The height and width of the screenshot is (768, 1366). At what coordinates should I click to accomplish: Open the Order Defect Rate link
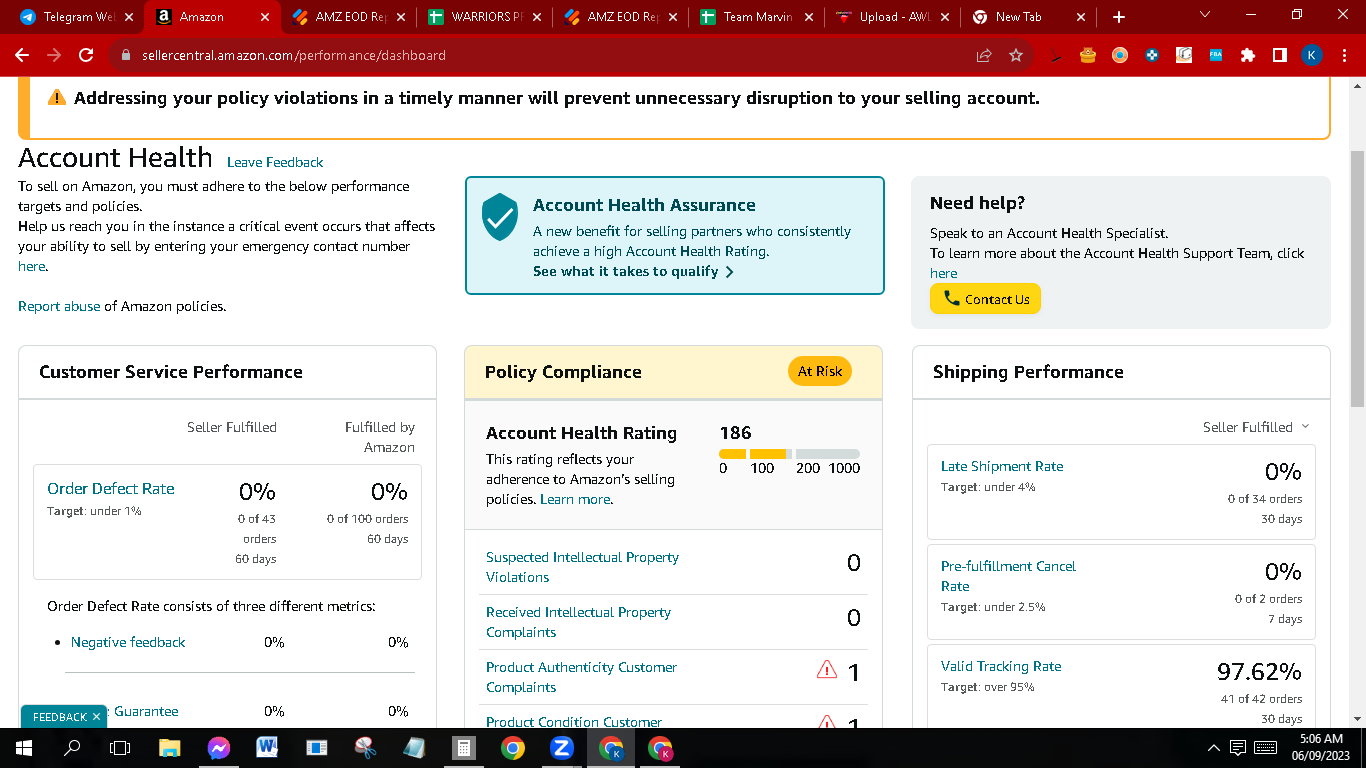(111, 489)
